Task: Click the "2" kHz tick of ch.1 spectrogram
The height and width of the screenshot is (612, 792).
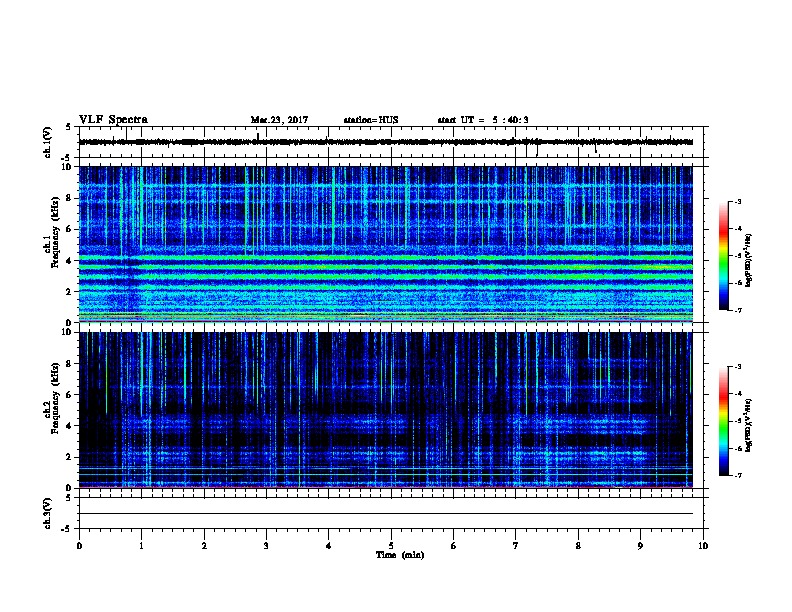Action: (69, 291)
